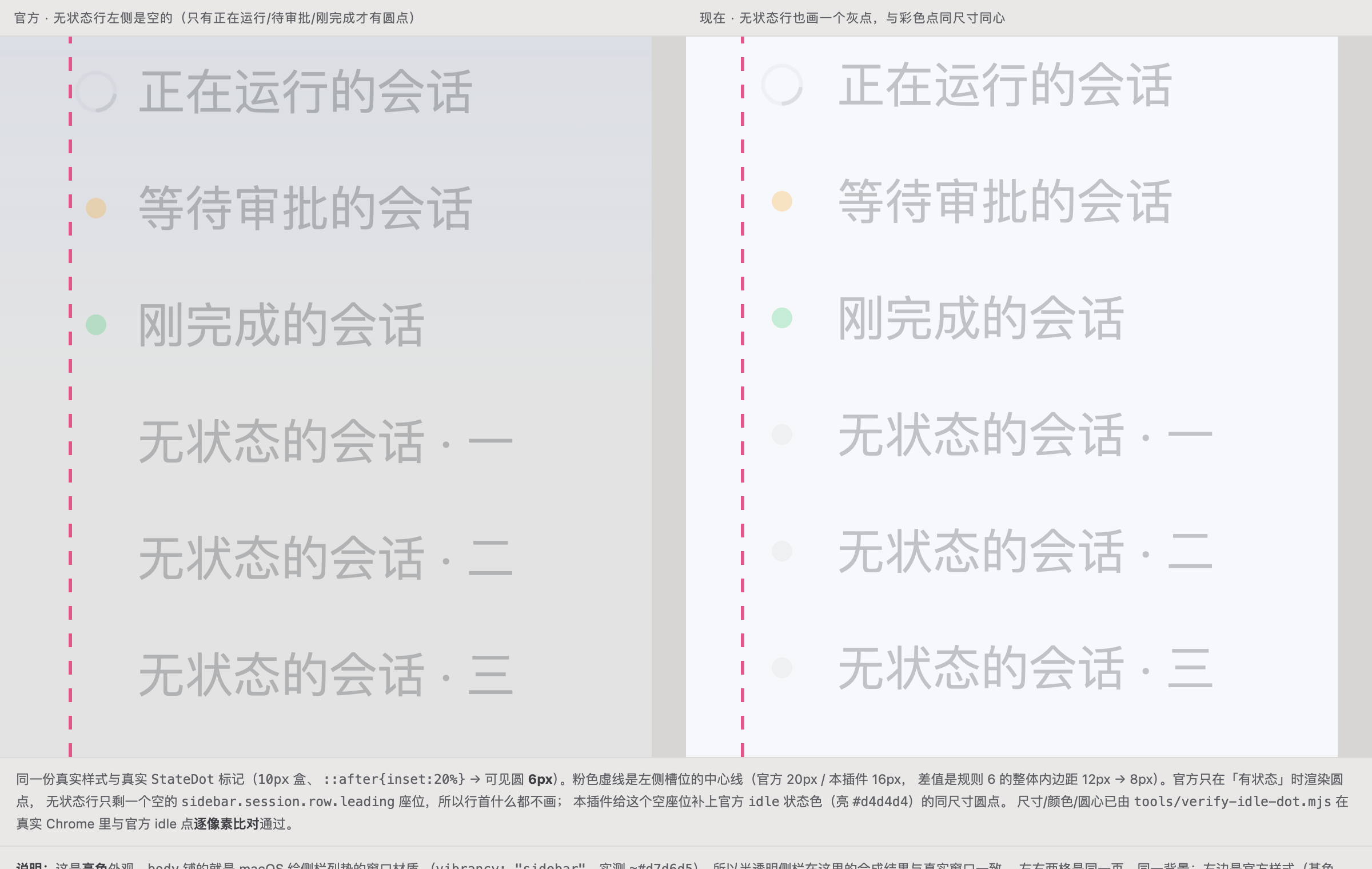Viewport: 1372px width, 869px height.
Task: Select 正在运行的会话 in the right panel
Action: 1006,85
